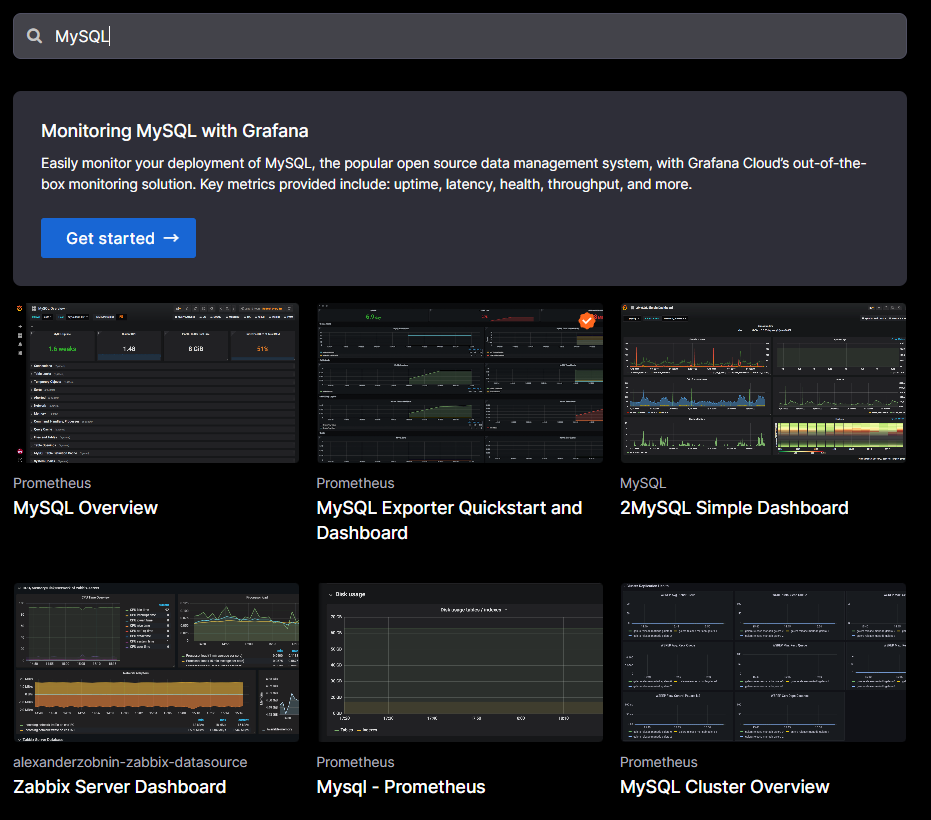Open the Zabbix Server Dashboard title link

pyautogui.click(x=119, y=787)
